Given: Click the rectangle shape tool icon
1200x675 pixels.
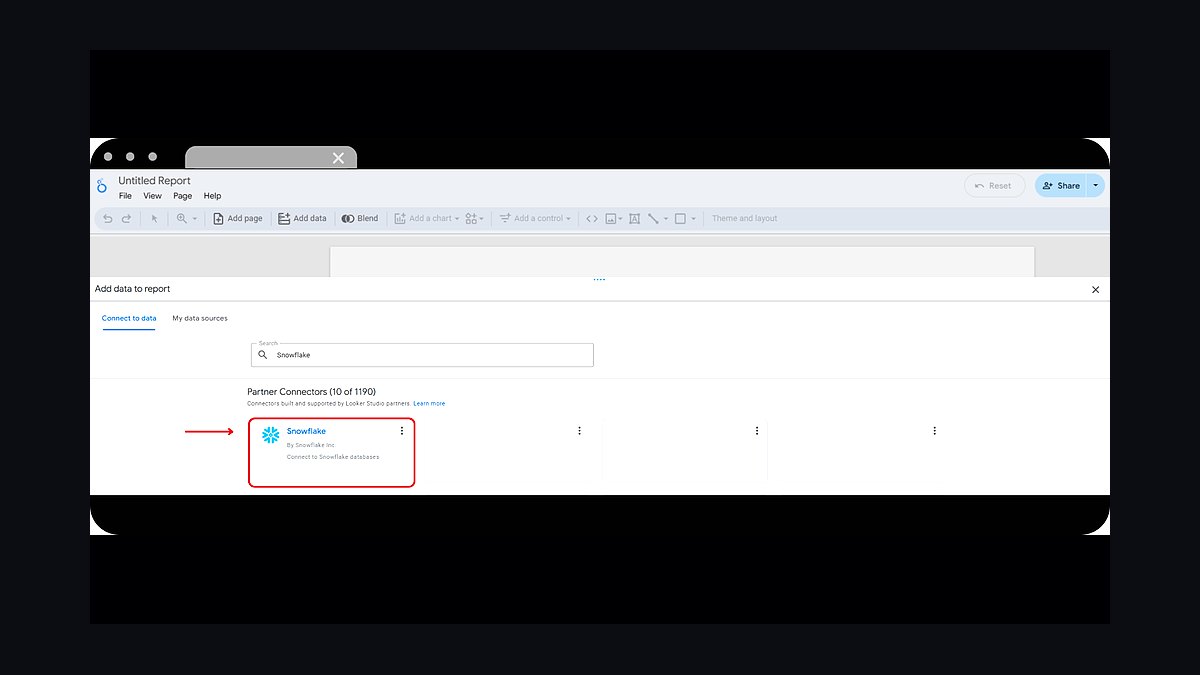Looking at the screenshot, I should click(680, 218).
